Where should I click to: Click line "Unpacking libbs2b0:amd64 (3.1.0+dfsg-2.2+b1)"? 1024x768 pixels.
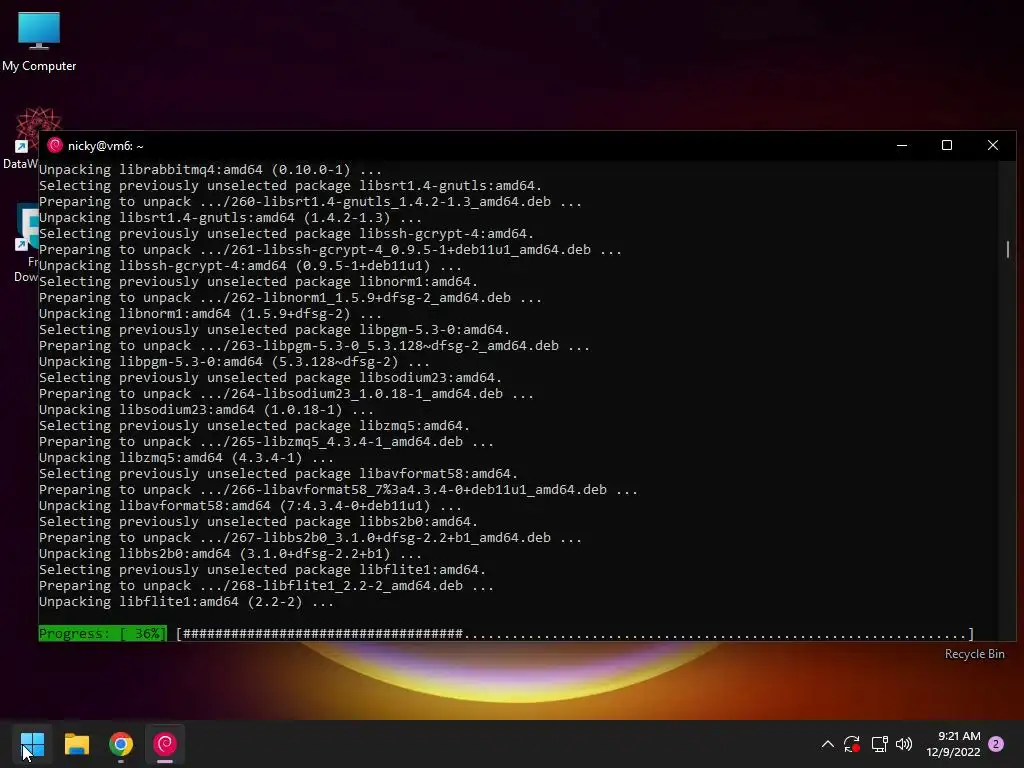pos(231,554)
